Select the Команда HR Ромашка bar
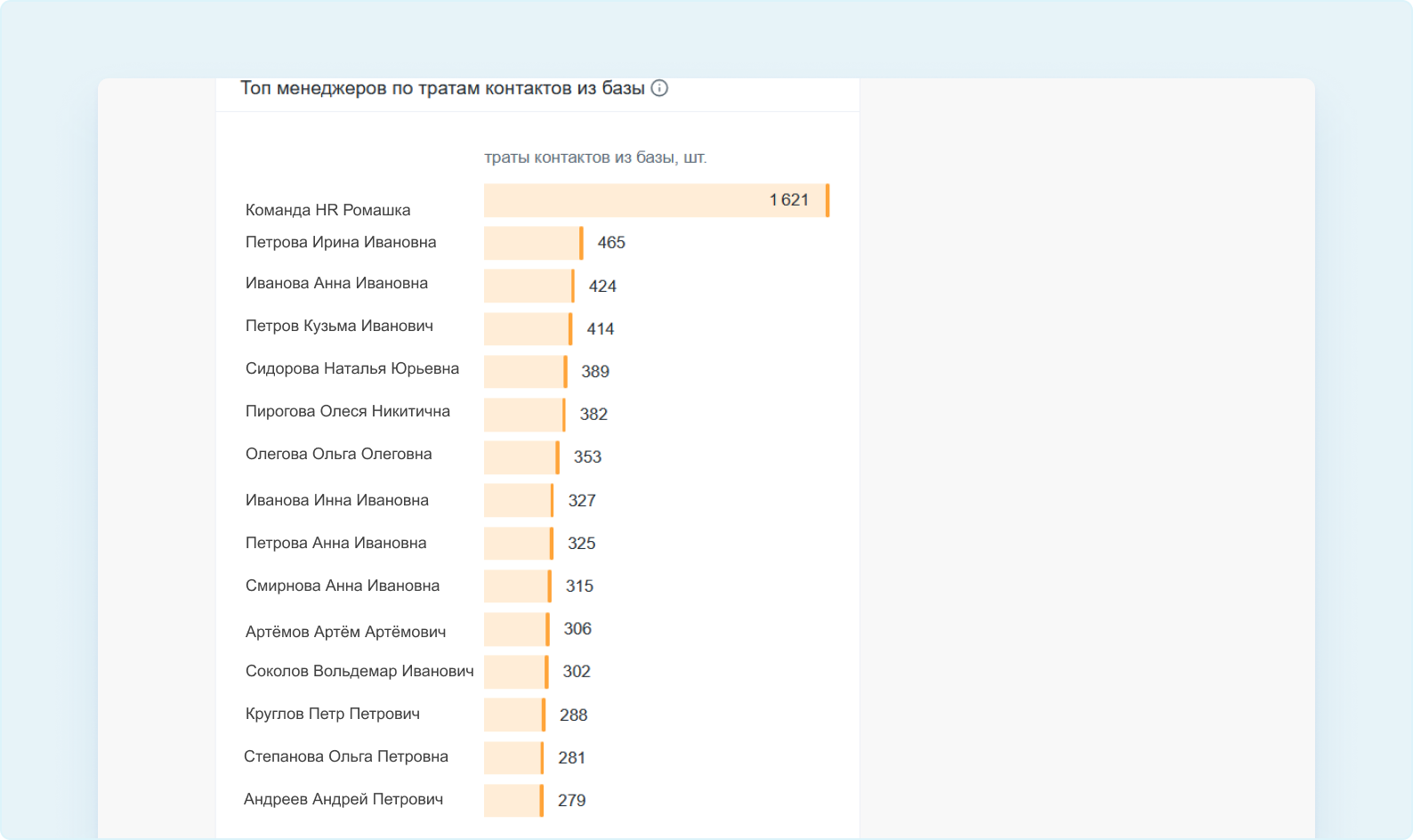Viewport: 1413px width, 840px height. pyautogui.click(x=656, y=200)
